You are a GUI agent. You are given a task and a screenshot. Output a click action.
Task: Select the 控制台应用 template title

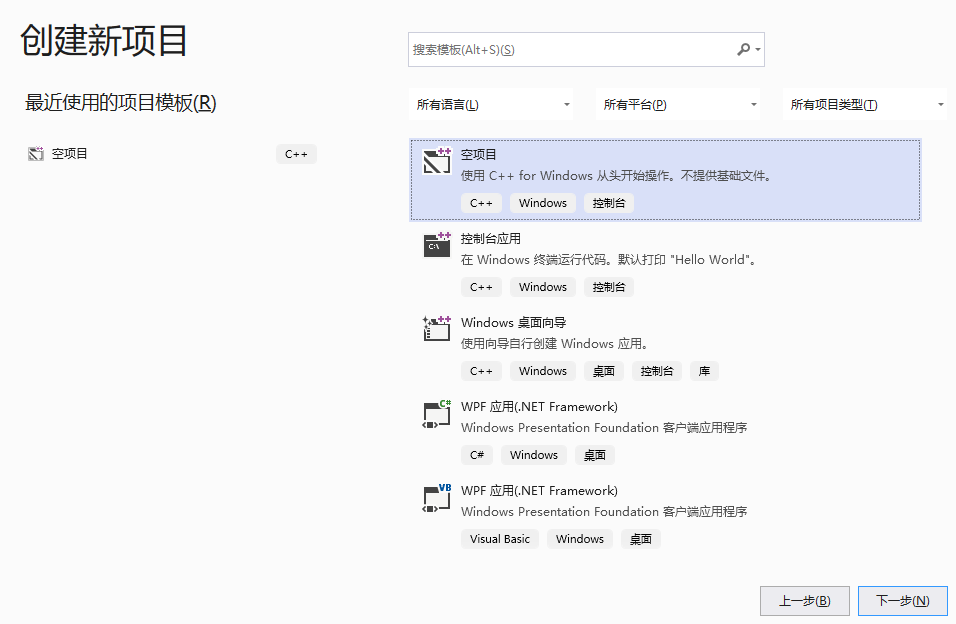click(x=491, y=238)
